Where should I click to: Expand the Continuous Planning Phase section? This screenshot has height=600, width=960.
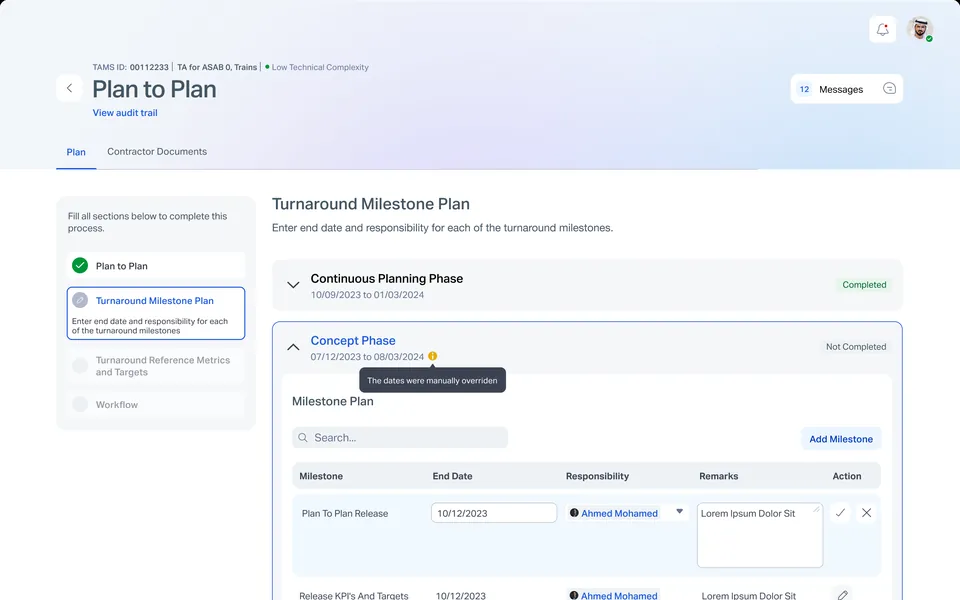(293, 285)
